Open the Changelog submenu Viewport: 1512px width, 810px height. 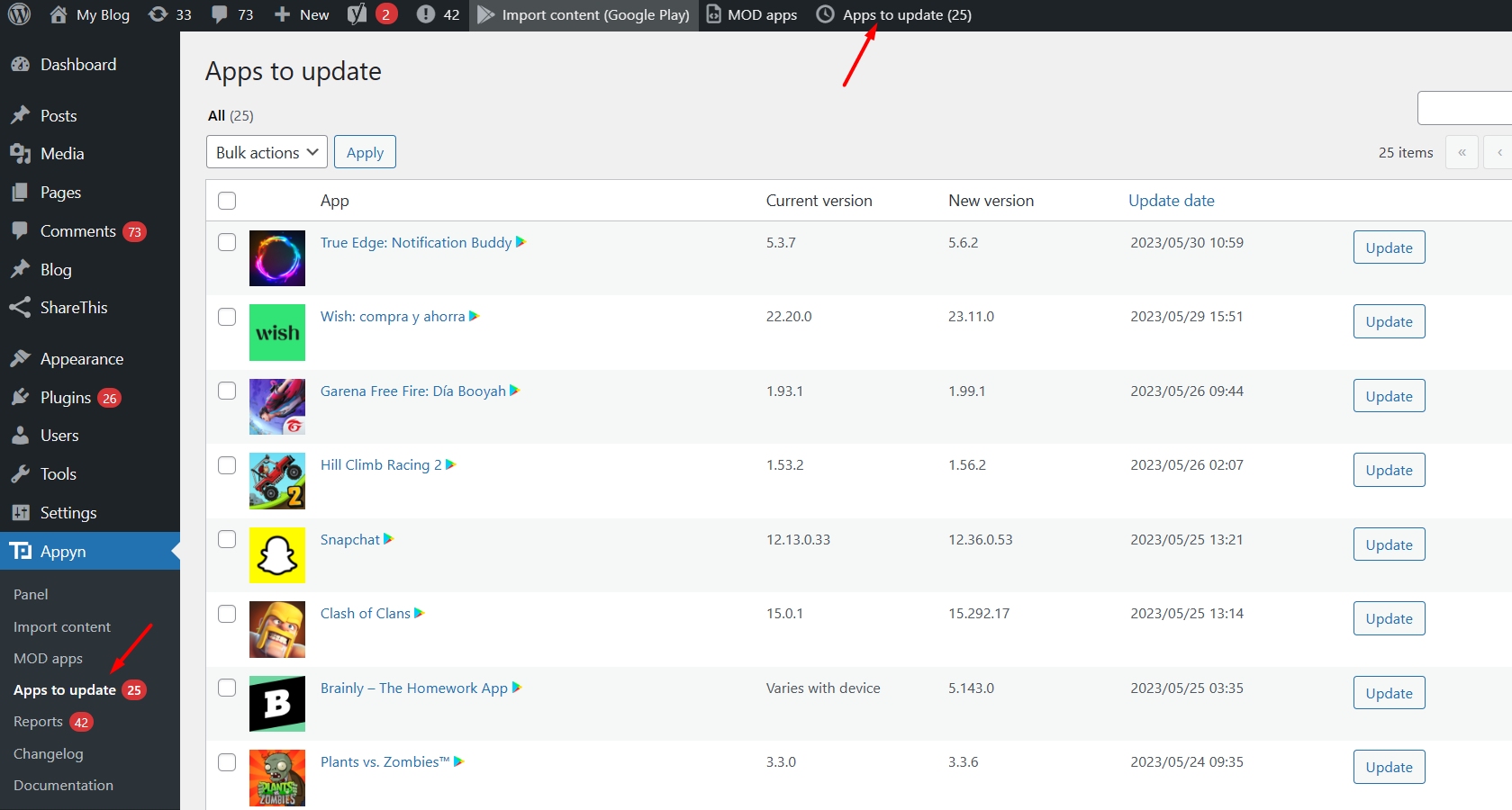[48, 753]
